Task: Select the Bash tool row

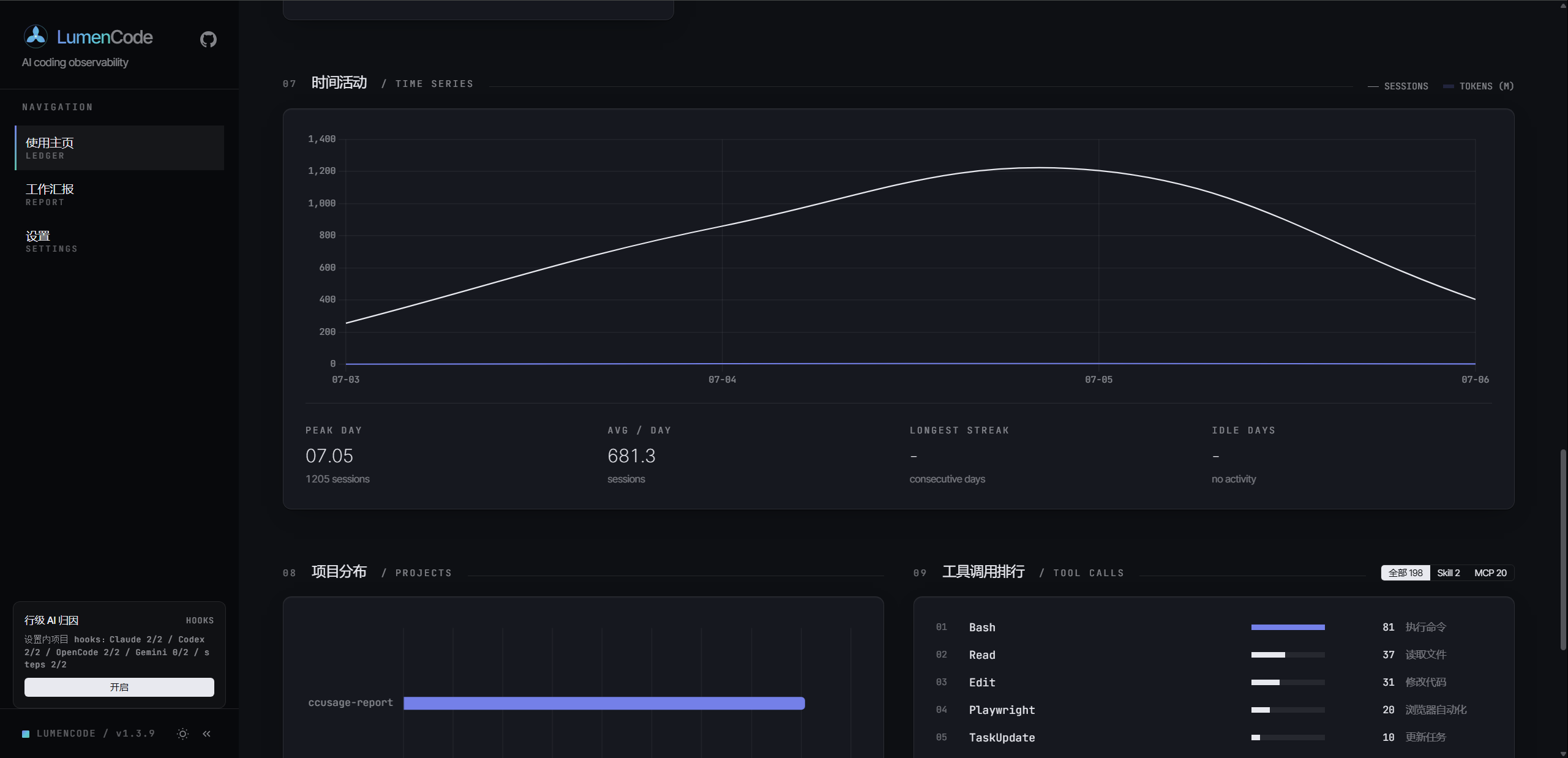Action: click(1214, 627)
